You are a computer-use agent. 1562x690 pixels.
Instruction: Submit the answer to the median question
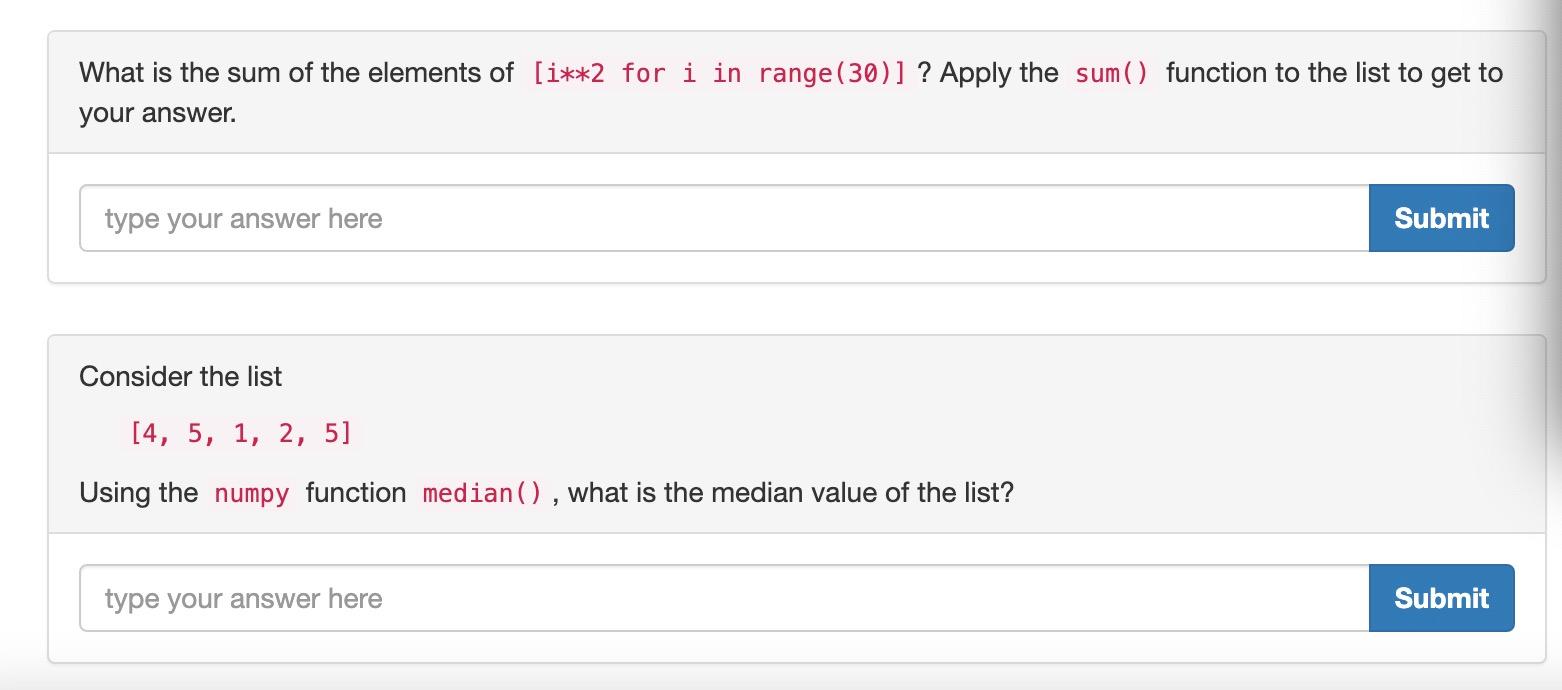tap(1441, 598)
